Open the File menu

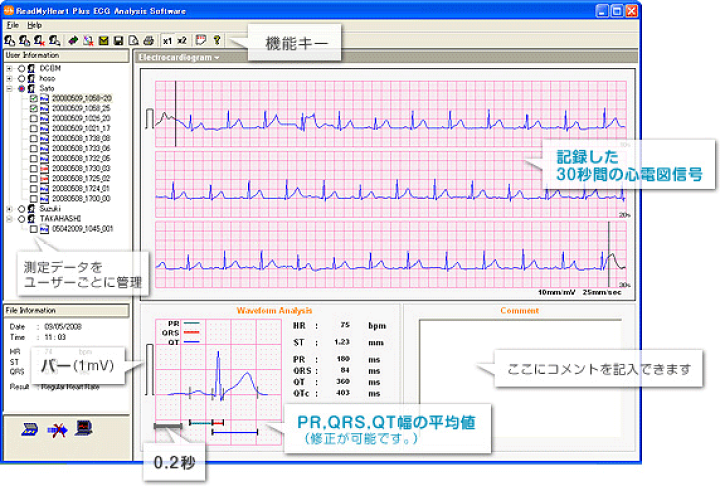[13, 25]
